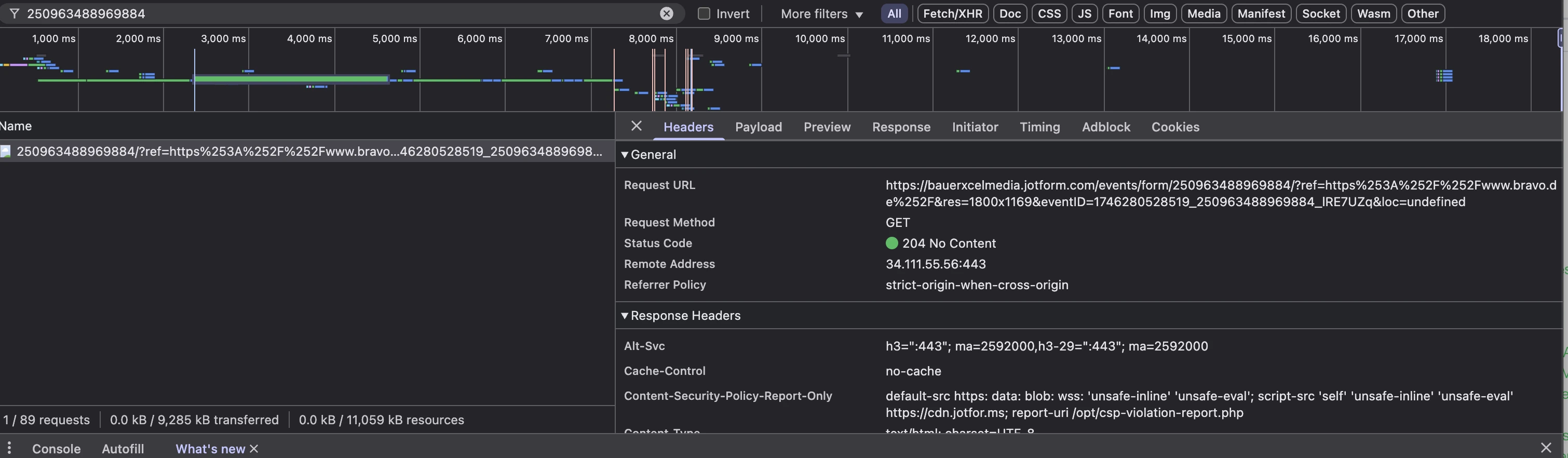
Task: Clear the filter text with the X icon
Action: click(x=667, y=14)
